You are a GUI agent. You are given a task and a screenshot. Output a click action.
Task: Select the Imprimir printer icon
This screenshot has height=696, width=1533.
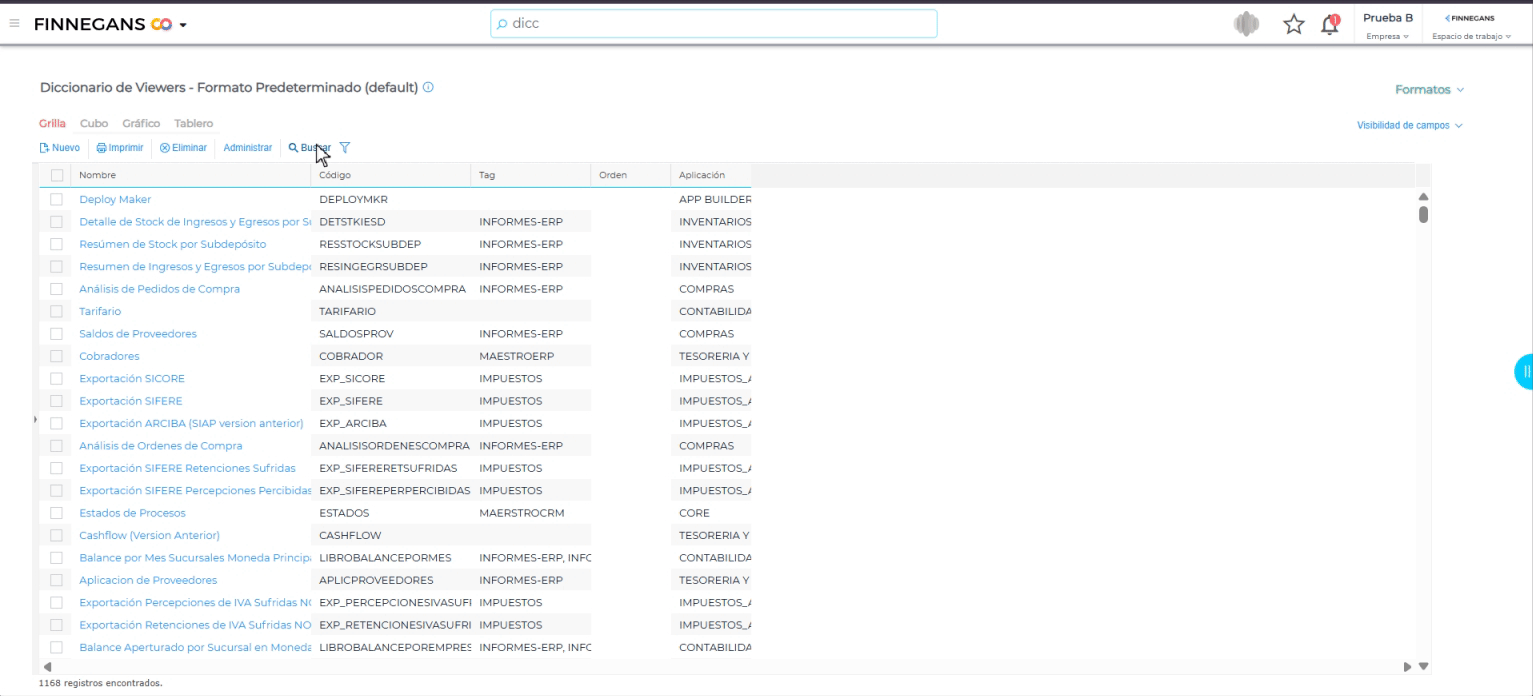point(102,147)
